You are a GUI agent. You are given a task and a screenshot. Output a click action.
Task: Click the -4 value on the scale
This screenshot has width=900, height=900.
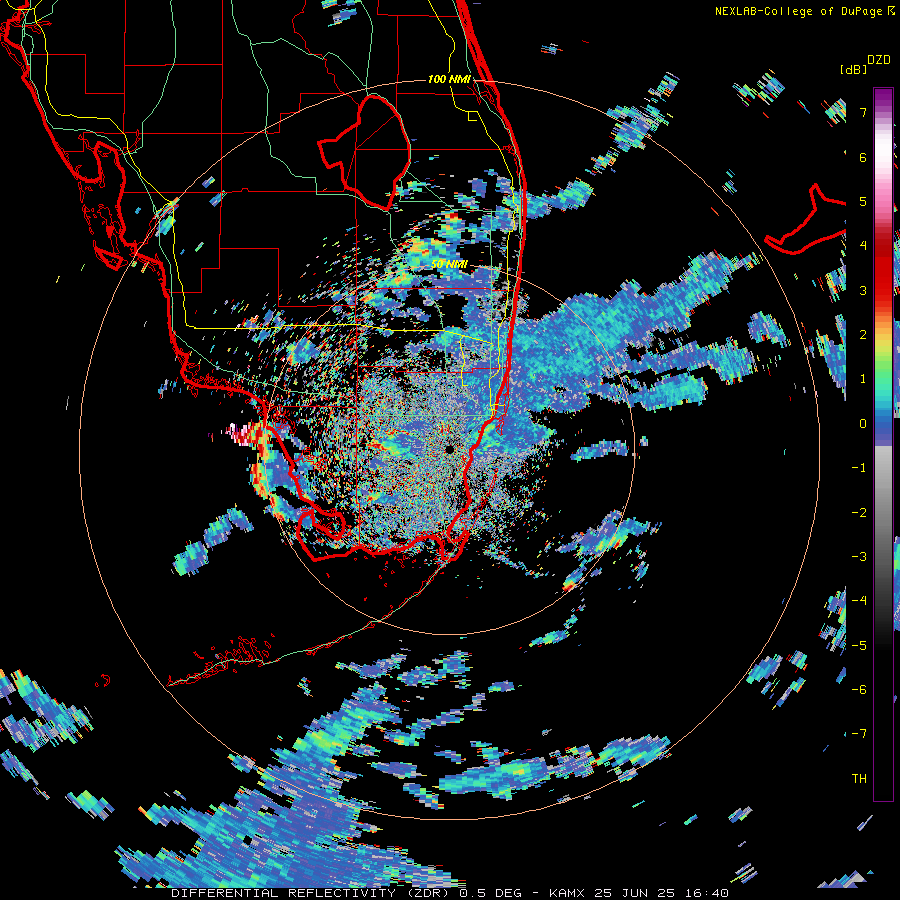[x=859, y=600]
